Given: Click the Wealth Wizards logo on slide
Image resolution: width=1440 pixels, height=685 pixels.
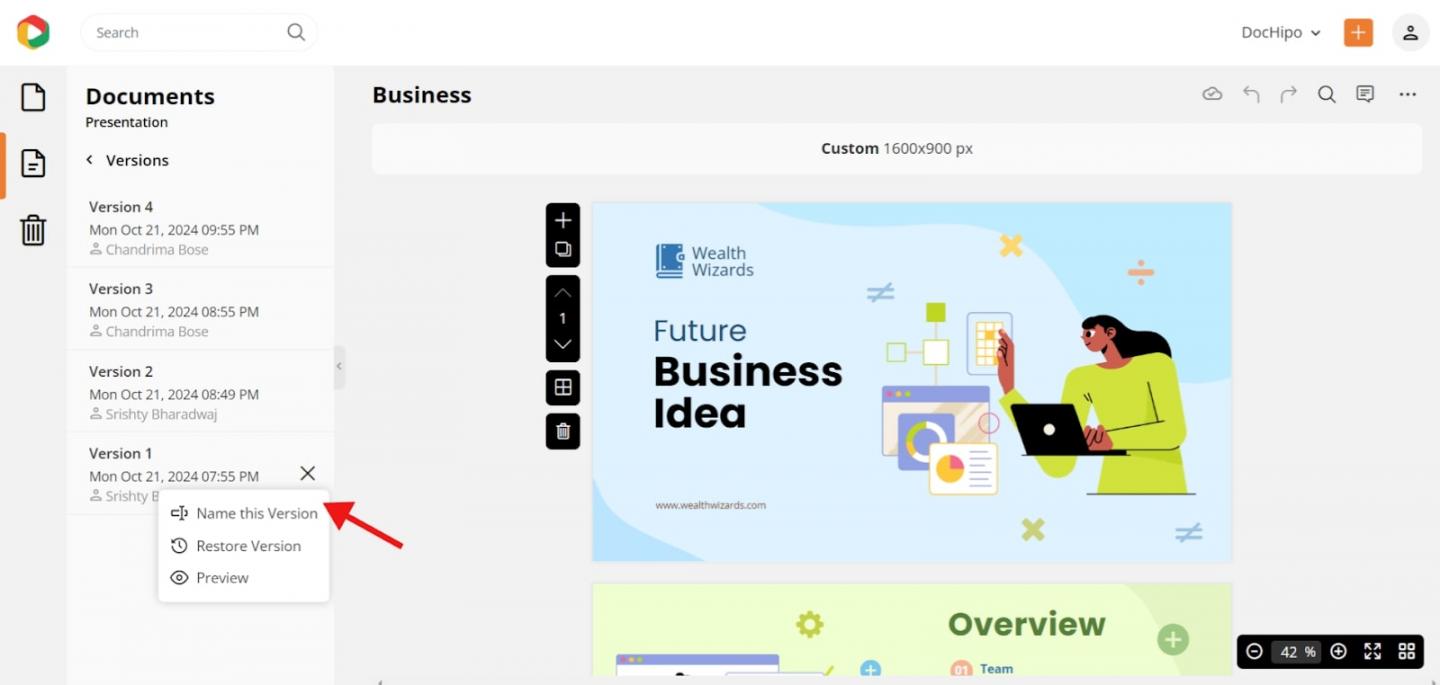Looking at the screenshot, I should coord(705,261).
